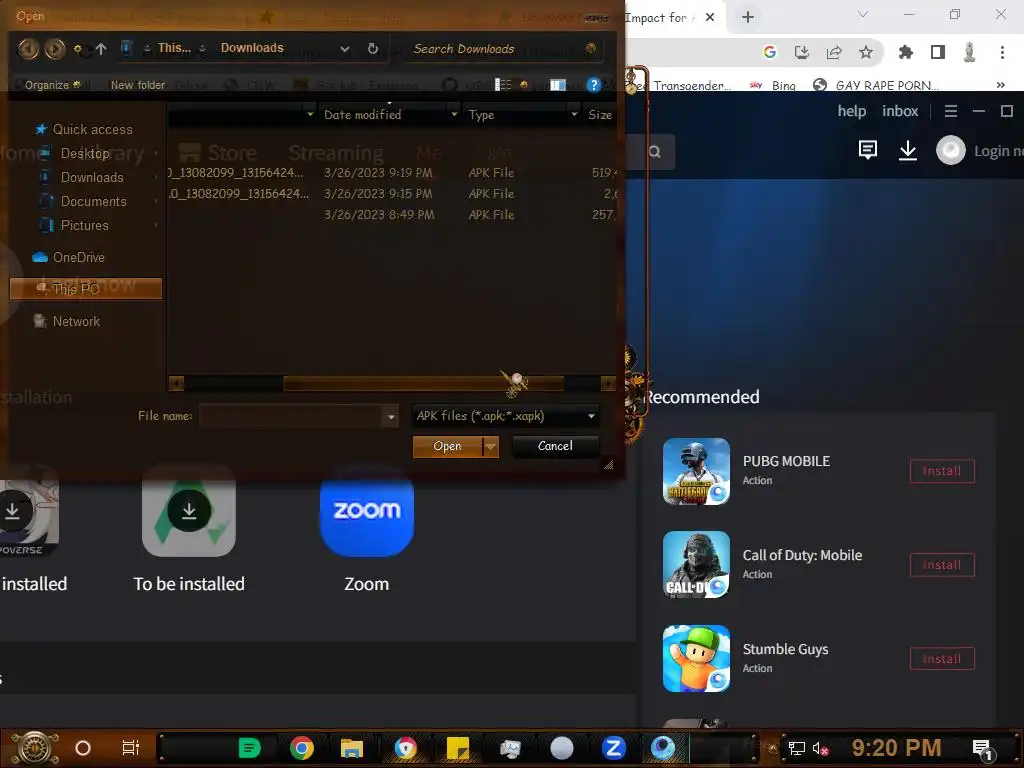The image size is (1024, 768).
Task: Create a New folder
Action: click(x=138, y=85)
